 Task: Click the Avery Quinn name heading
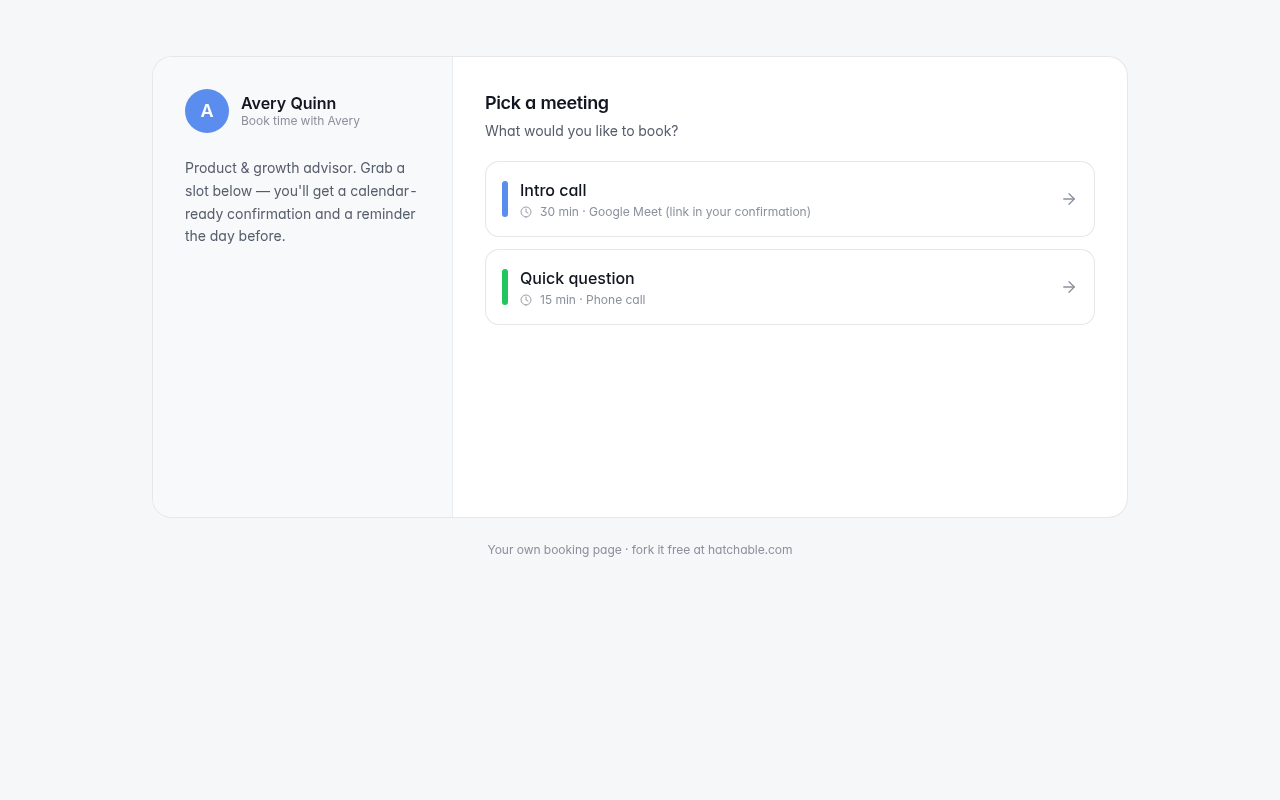[x=288, y=103]
